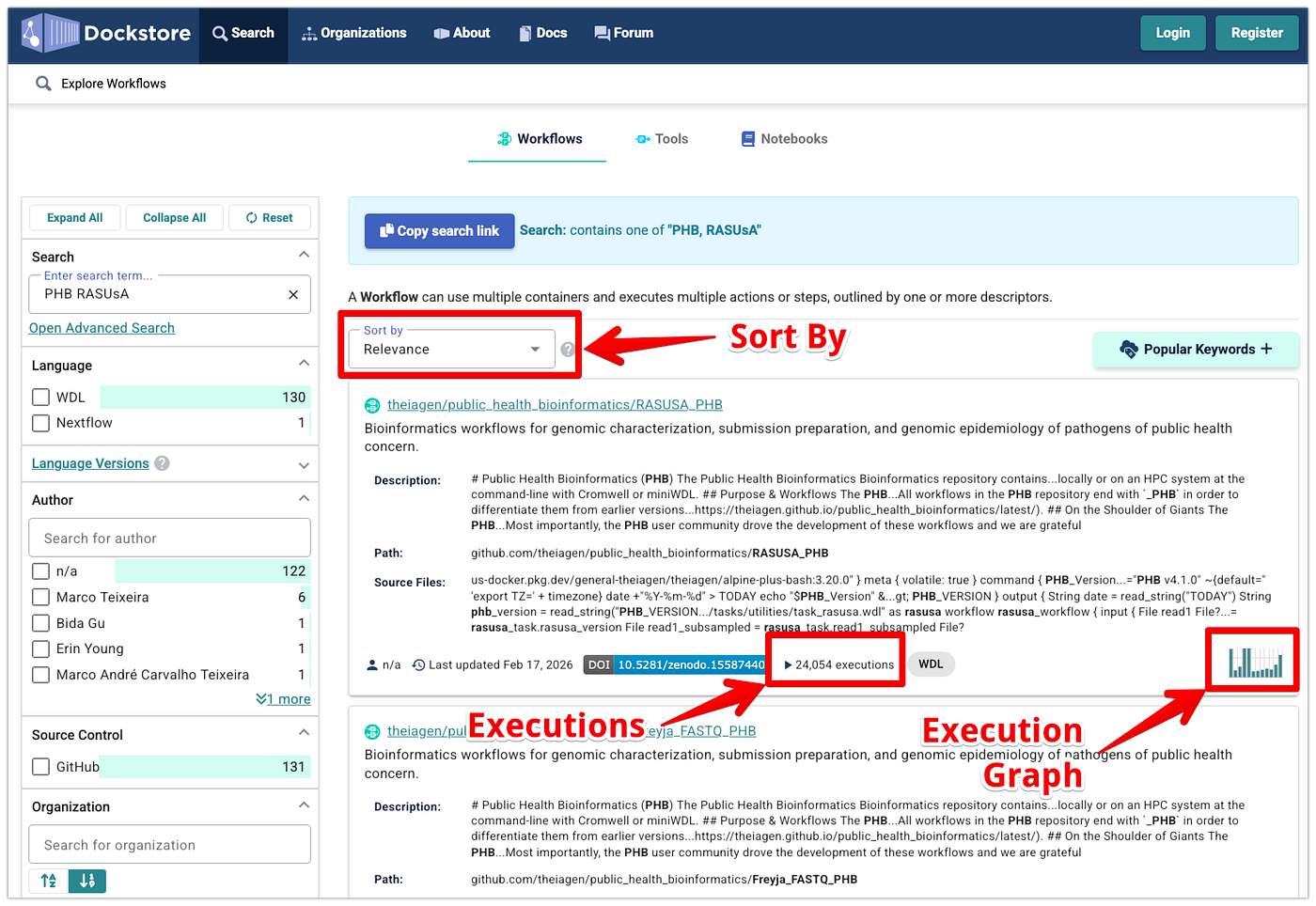Open the Search nav item
Screen dimensions: 1316x906
point(243,33)
